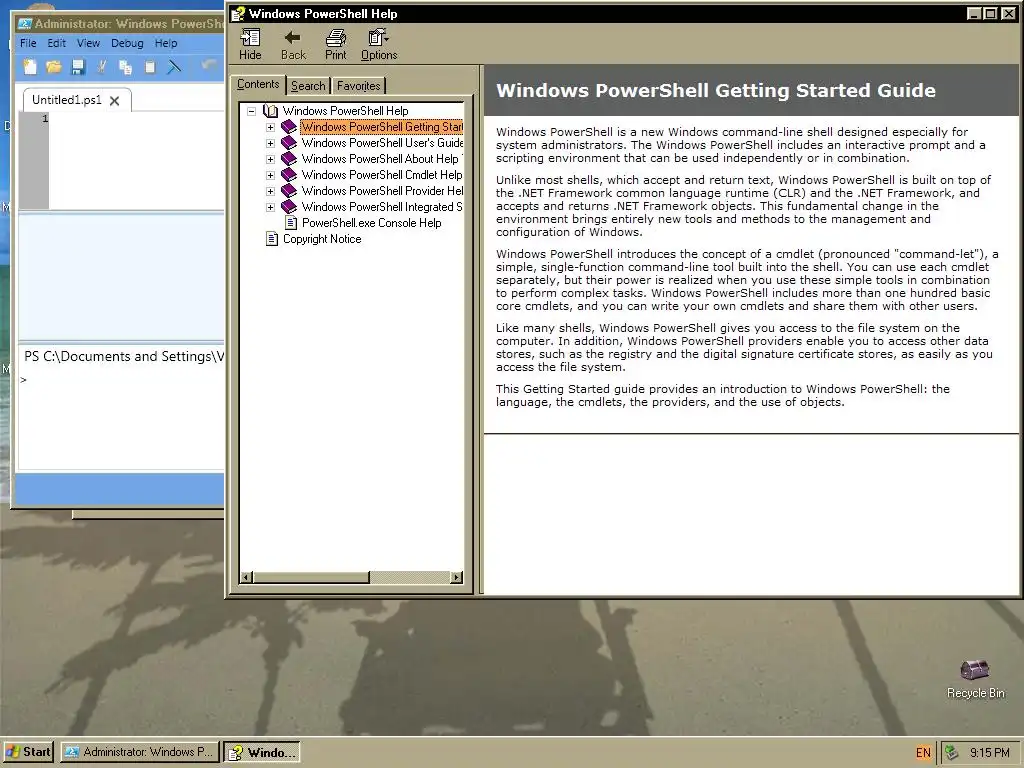Open Help menu in PowerShell ISE
This screenshot has width=1024, height=768.
tap(166, 43)
